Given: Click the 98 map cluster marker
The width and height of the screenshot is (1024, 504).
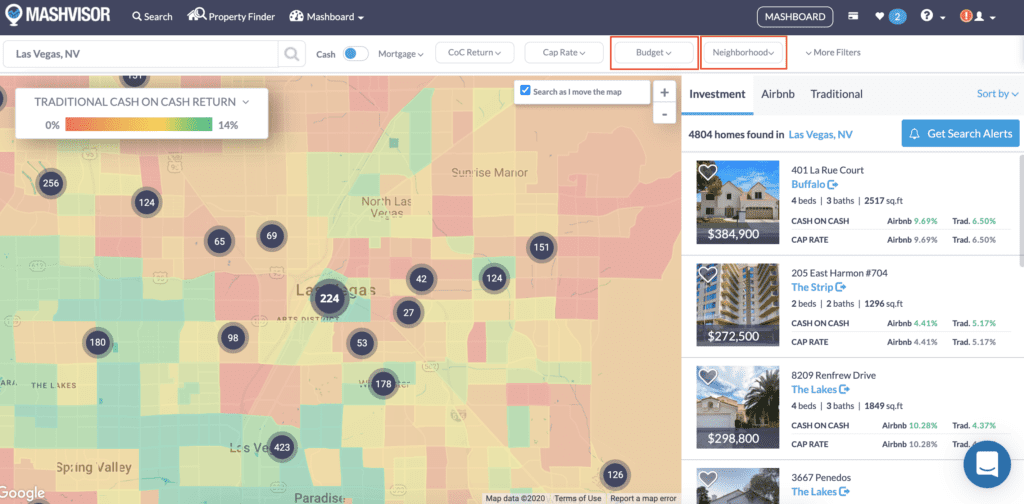Looking at the screenshot, I should click(232, 338).
